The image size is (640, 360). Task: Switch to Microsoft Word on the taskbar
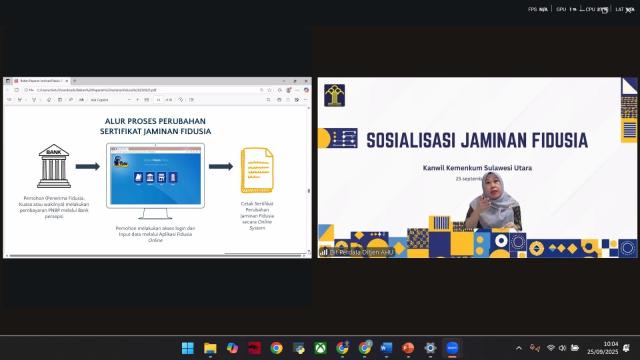[x=386, y=348]
